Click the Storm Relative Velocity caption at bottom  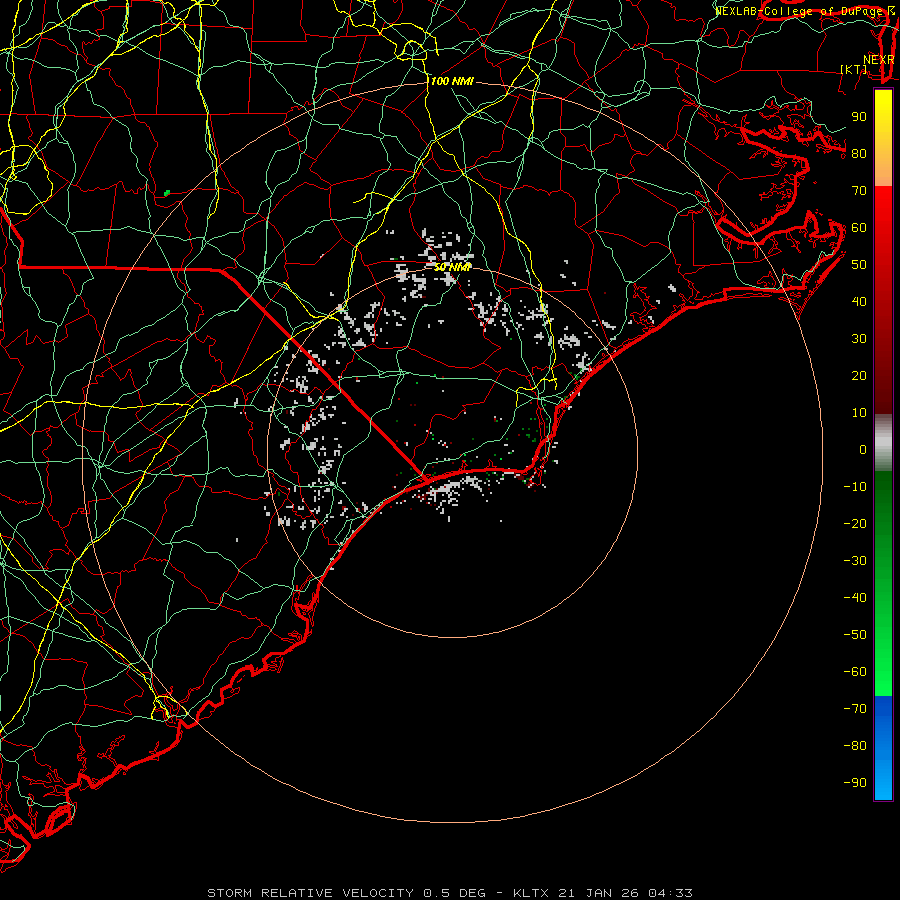(x=450, y=893)
